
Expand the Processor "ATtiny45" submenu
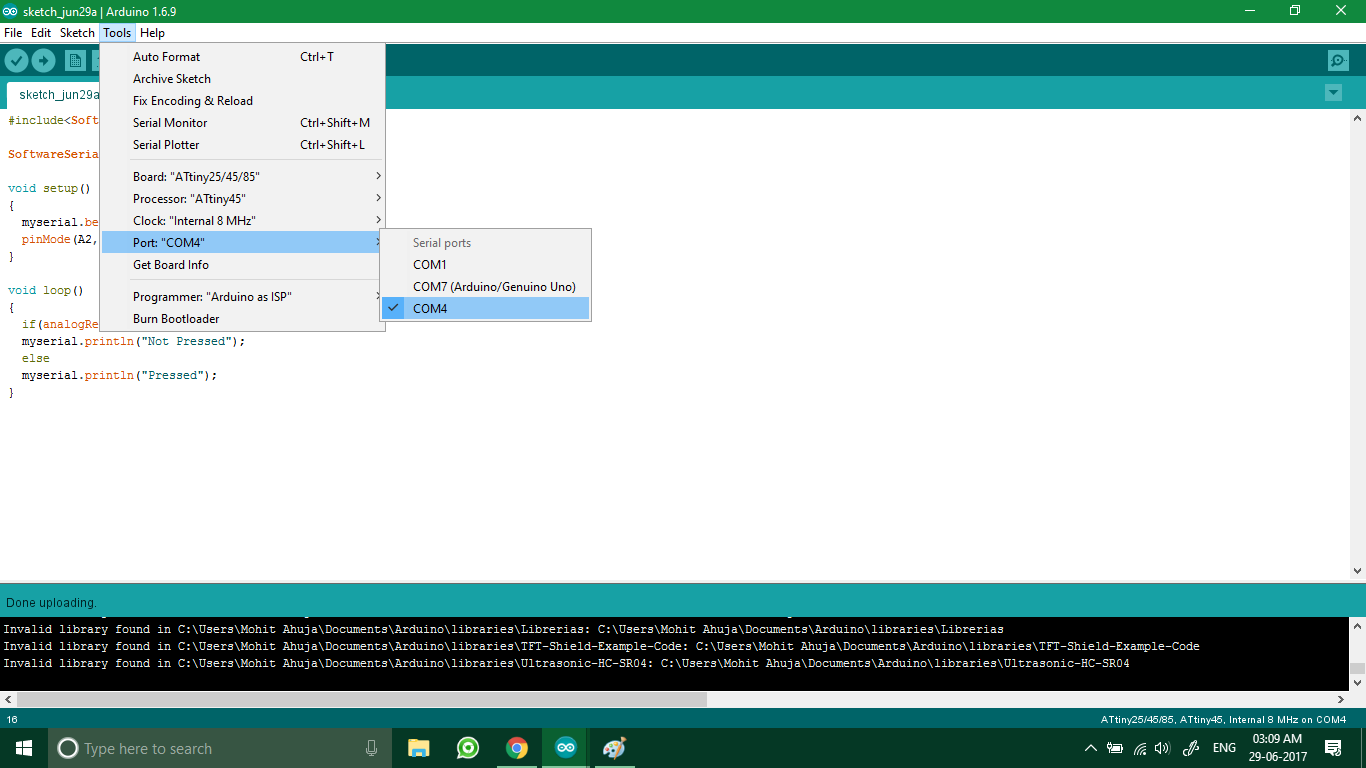(243, 199)
